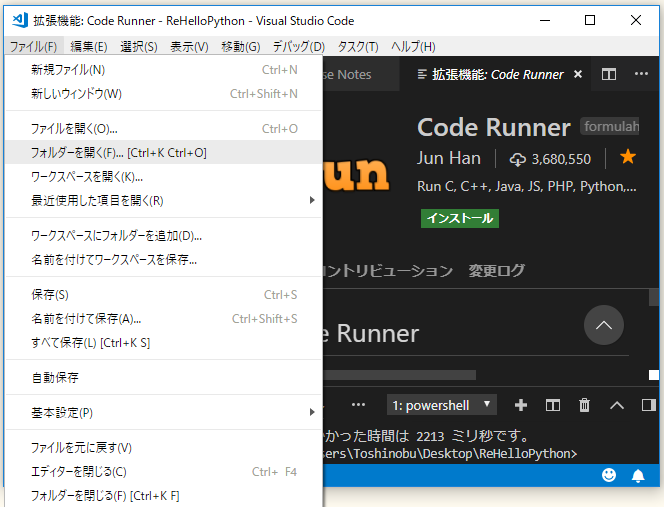Kill terminal with trash icon

point(584,405)
